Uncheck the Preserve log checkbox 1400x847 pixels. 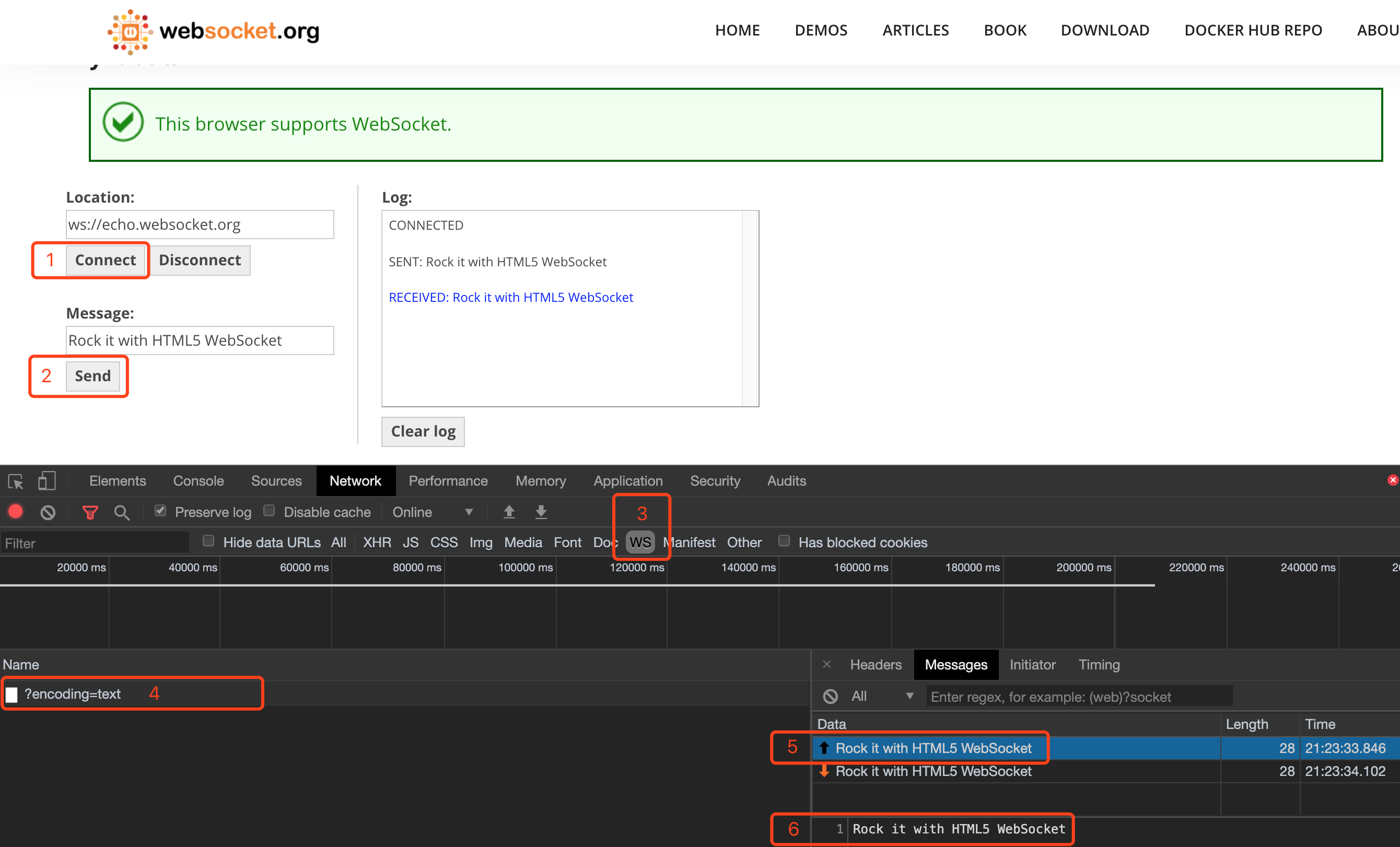(161, 511)
